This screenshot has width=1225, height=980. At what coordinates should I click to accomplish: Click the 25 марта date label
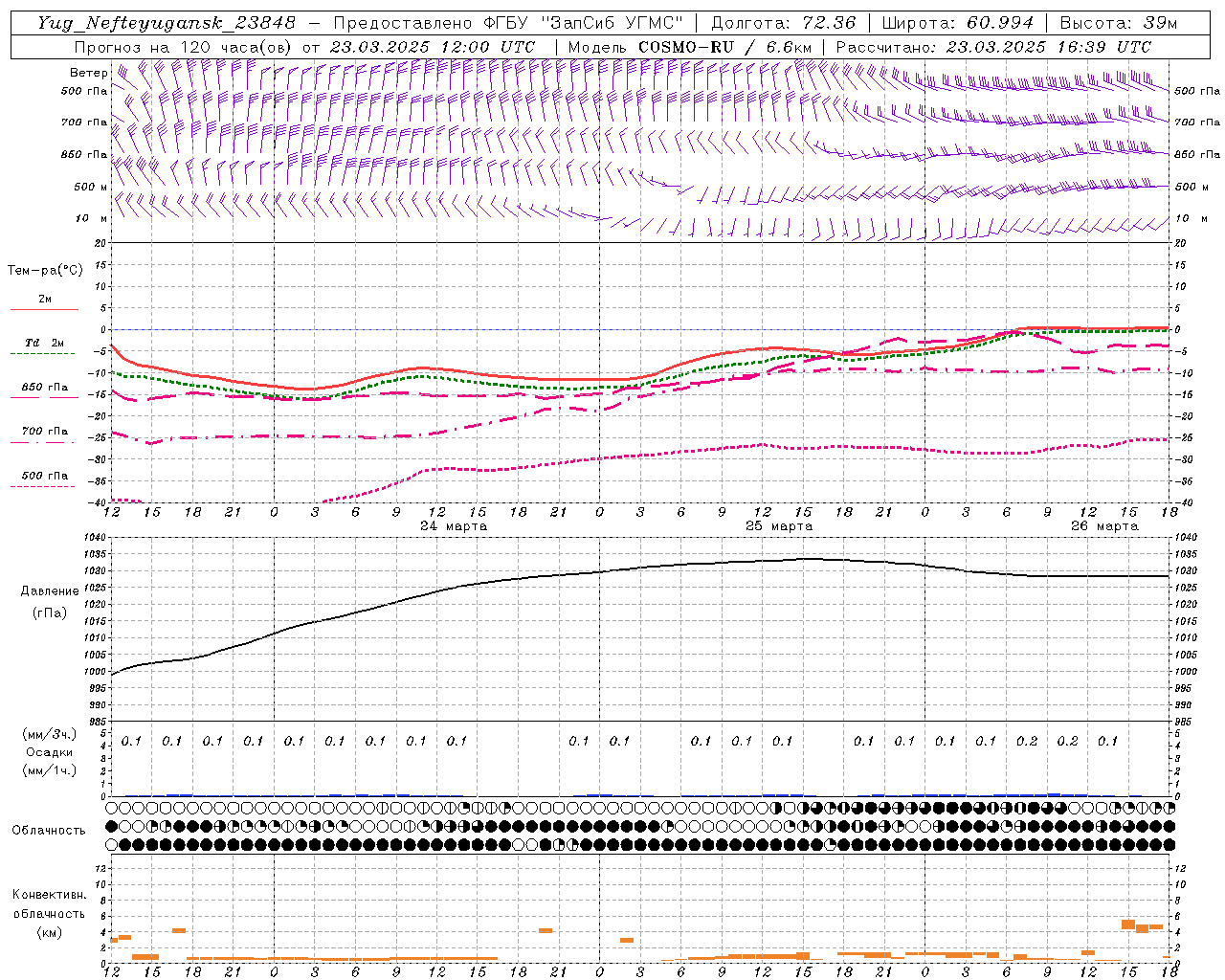tap(779, 526)
